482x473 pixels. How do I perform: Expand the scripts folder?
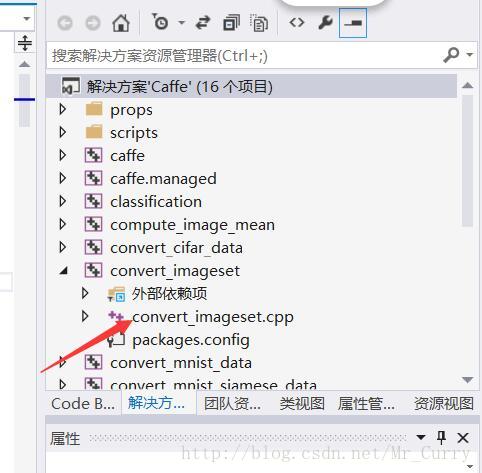coord(63,132)
